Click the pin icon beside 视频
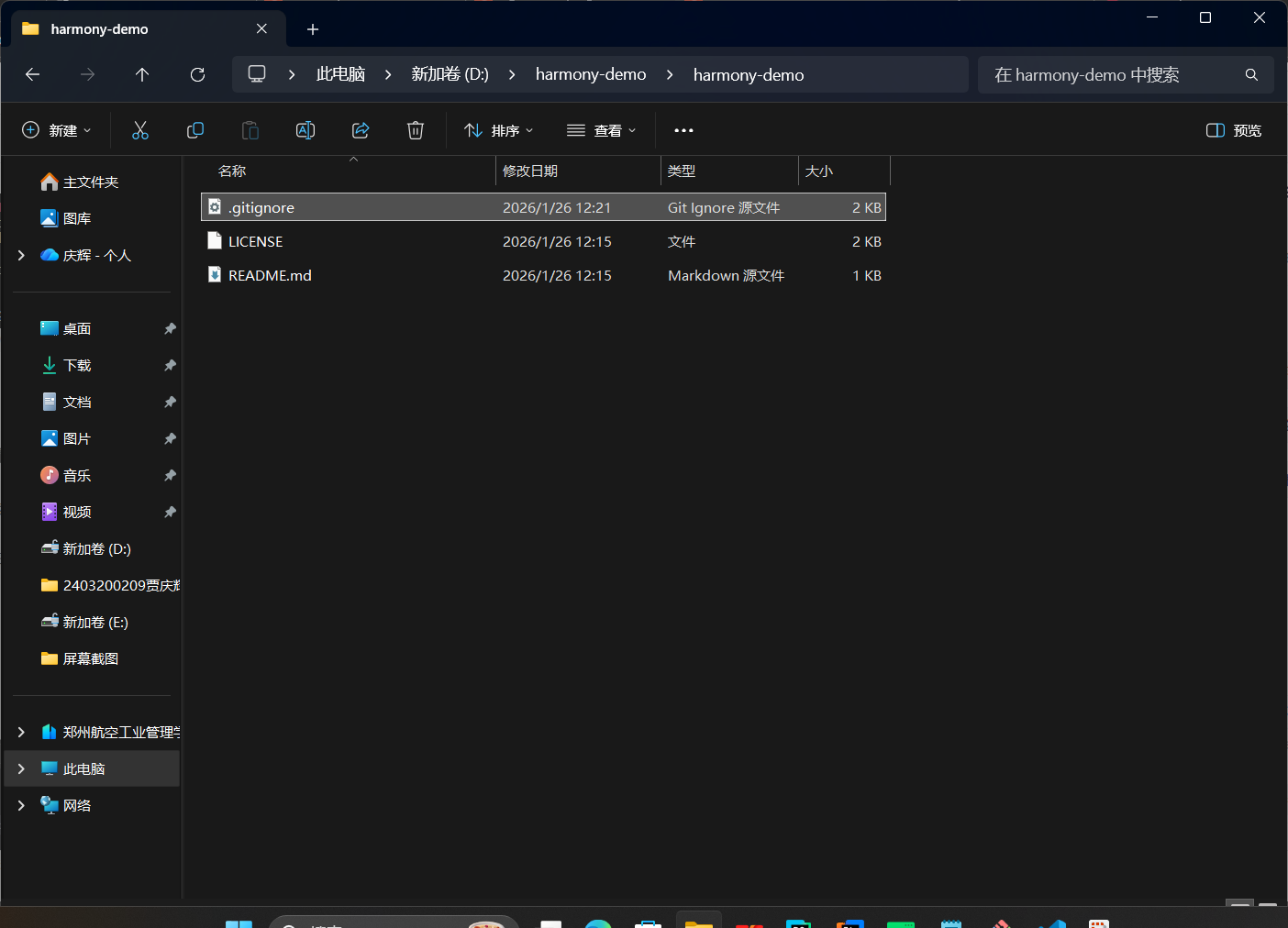 pos(170,512)
